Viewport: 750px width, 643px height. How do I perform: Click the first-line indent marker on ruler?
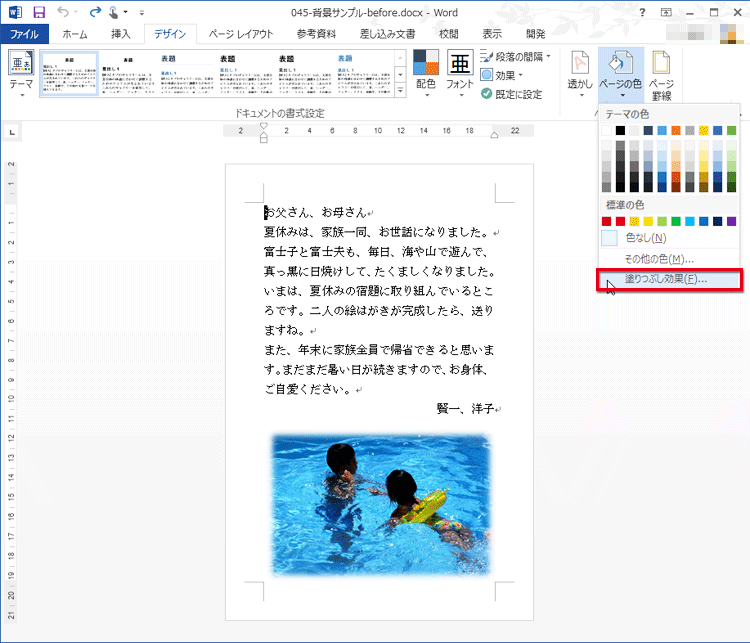coord(264,126)
